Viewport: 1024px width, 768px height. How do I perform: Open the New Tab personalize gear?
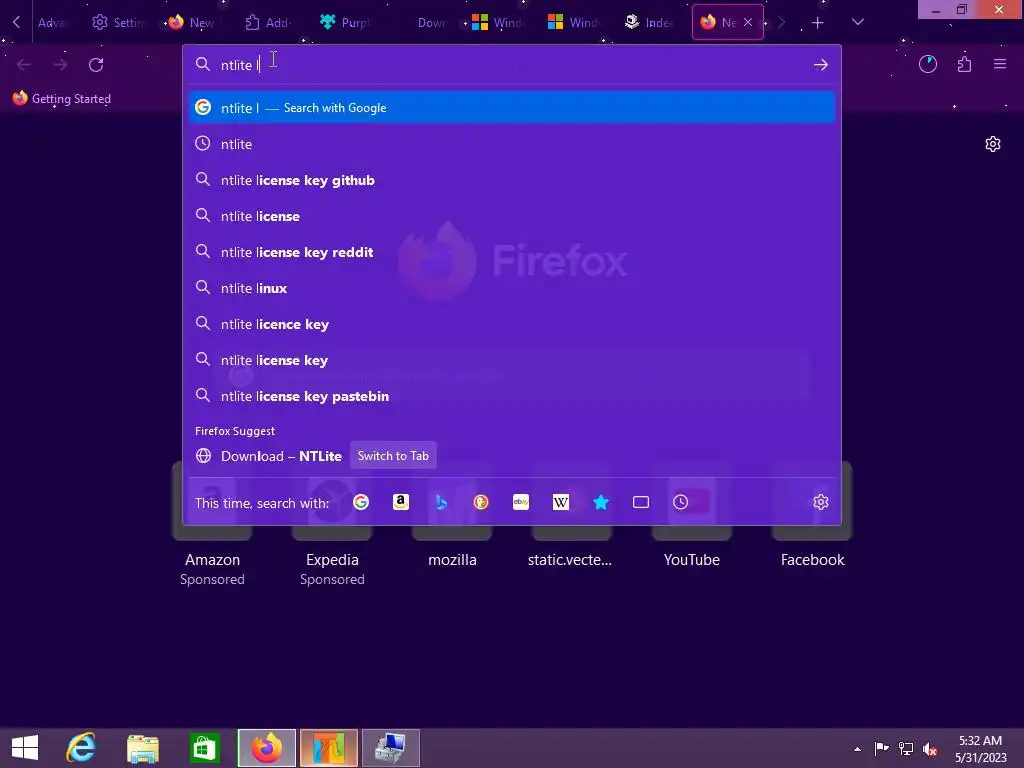[x=993, y=144]
